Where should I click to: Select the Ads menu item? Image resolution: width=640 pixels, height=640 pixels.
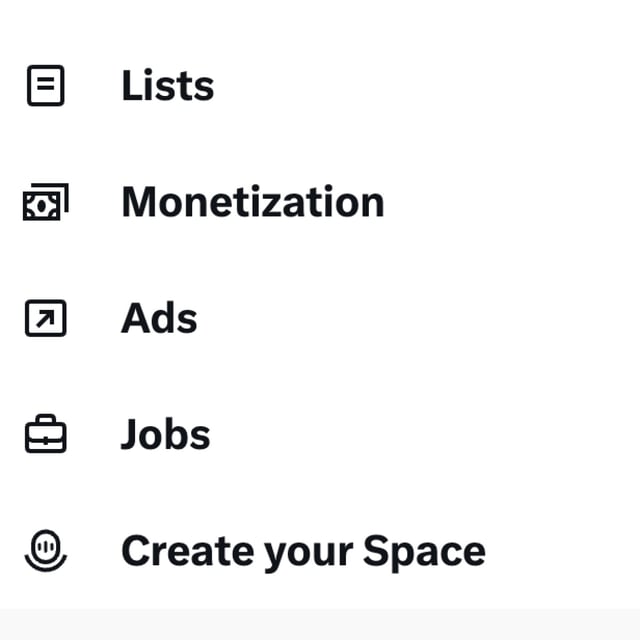point(159,319)
